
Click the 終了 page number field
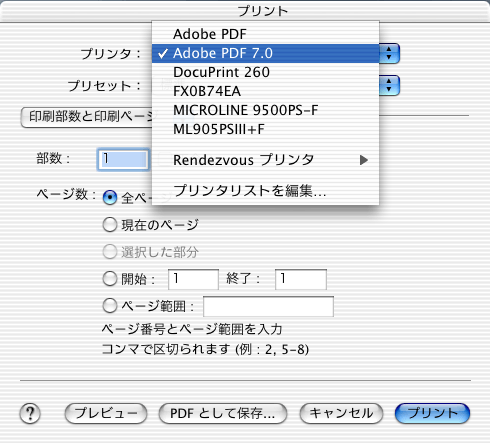(x=301, y=279)
